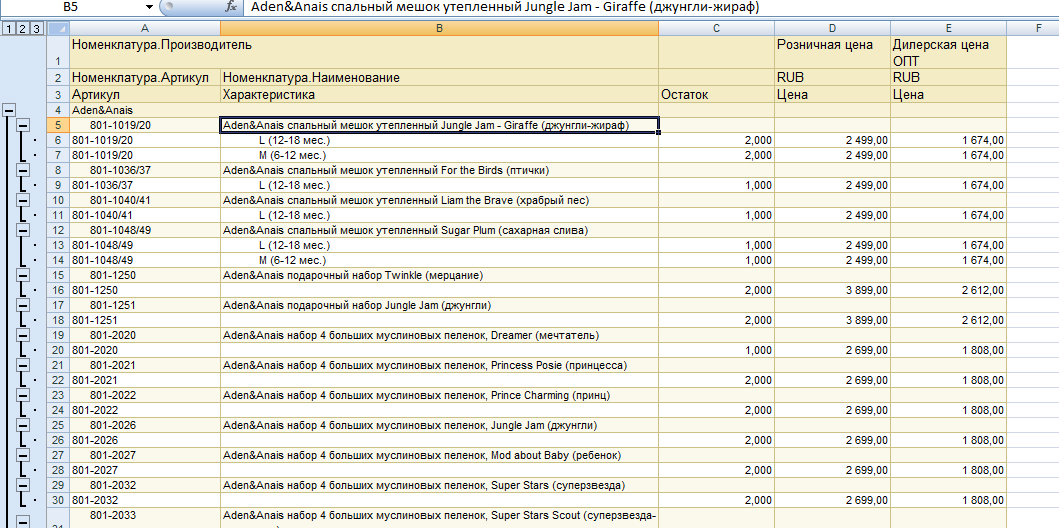1059x528 pixels.
Task: Collapse the Aden&Anais group at row 4
Action: 9,109
